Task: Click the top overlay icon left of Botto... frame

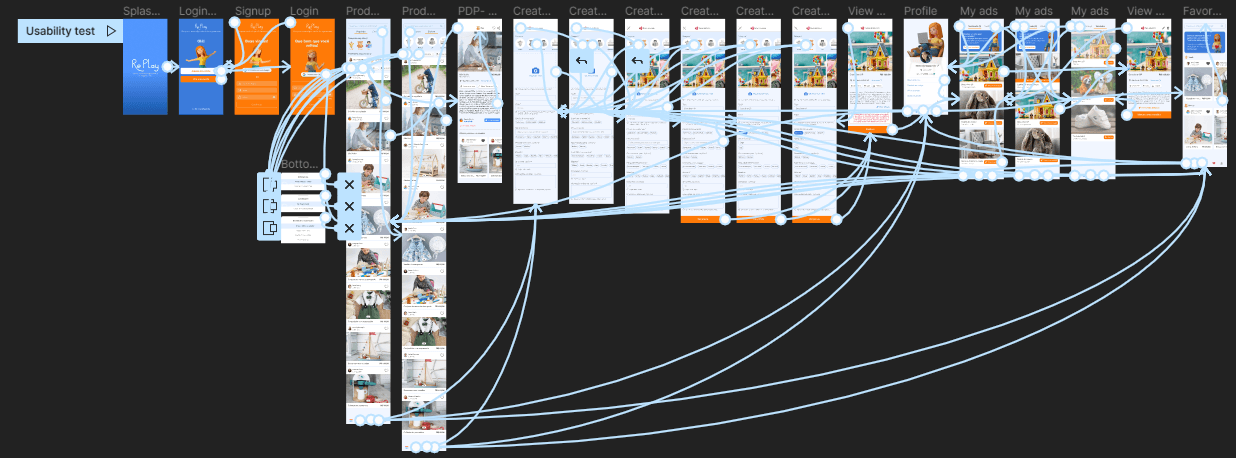Action: 269,184
